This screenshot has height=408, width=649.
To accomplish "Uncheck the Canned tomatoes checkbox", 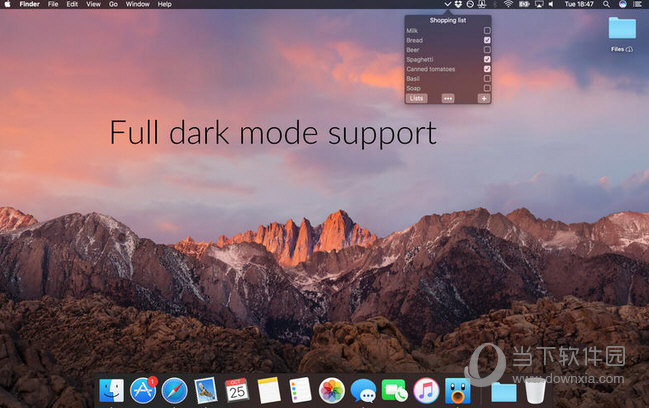I will 487,69.
